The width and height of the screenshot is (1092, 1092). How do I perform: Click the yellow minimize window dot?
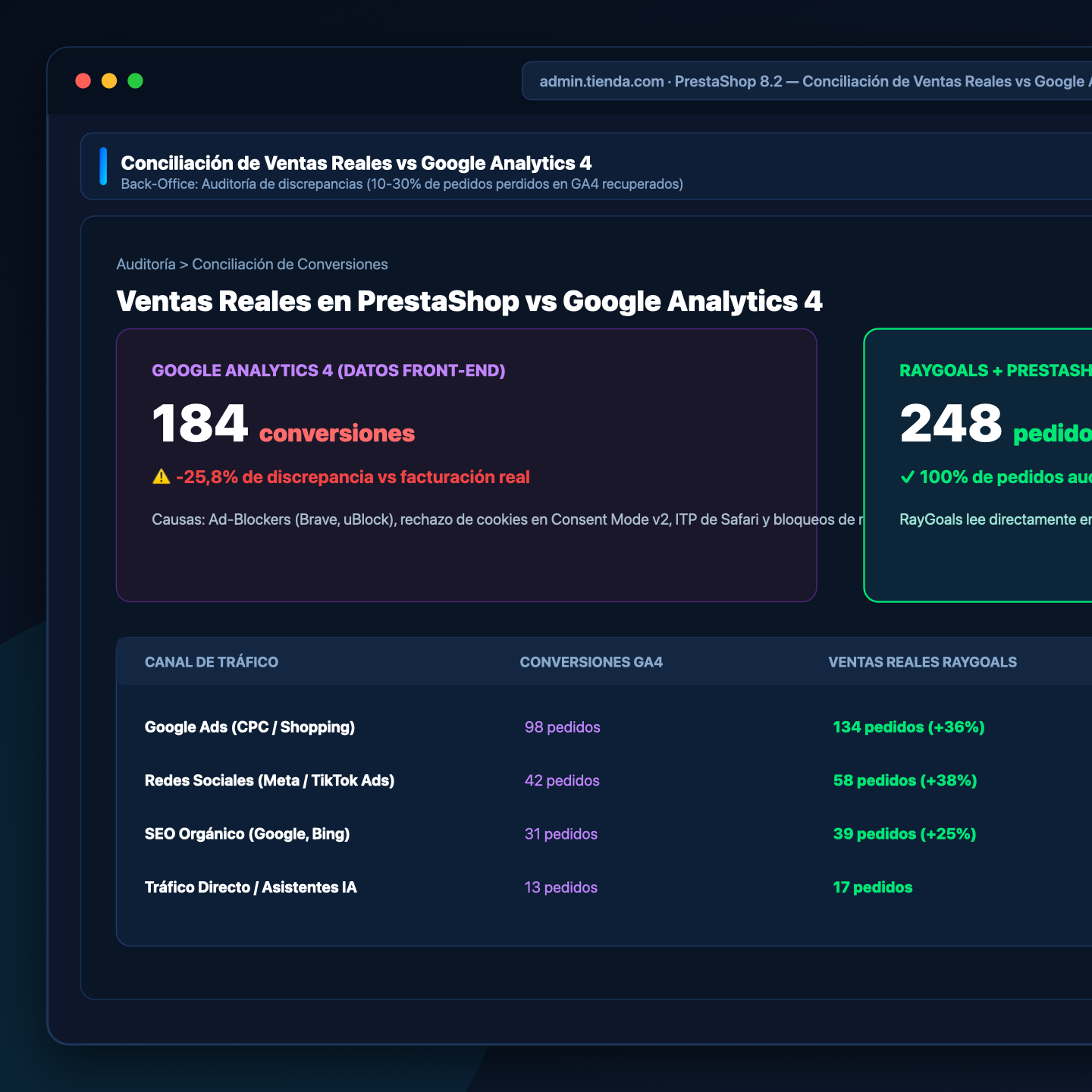(x=109, y=81)
